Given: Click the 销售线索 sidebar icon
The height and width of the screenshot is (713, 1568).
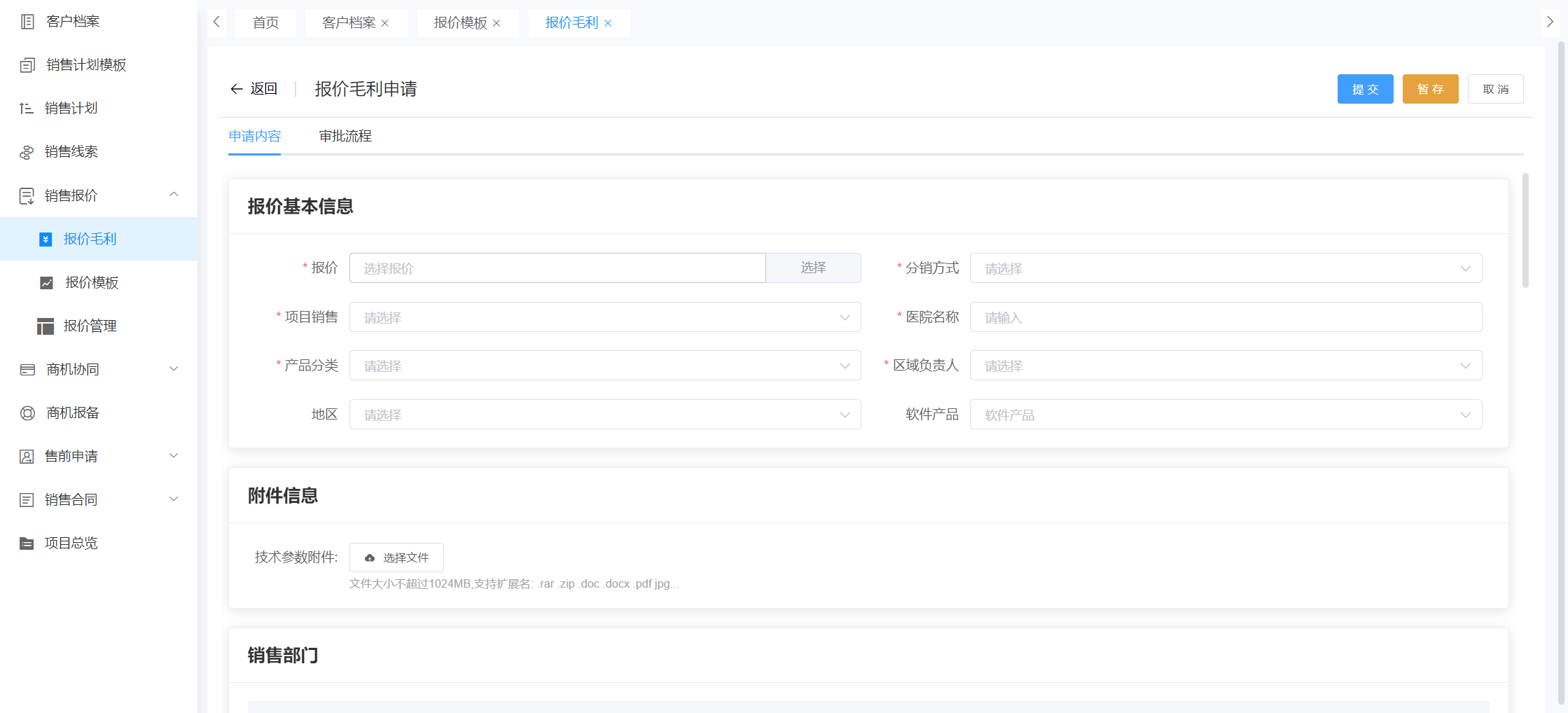Looking at the screenshot, I should (x=27, y=152).
